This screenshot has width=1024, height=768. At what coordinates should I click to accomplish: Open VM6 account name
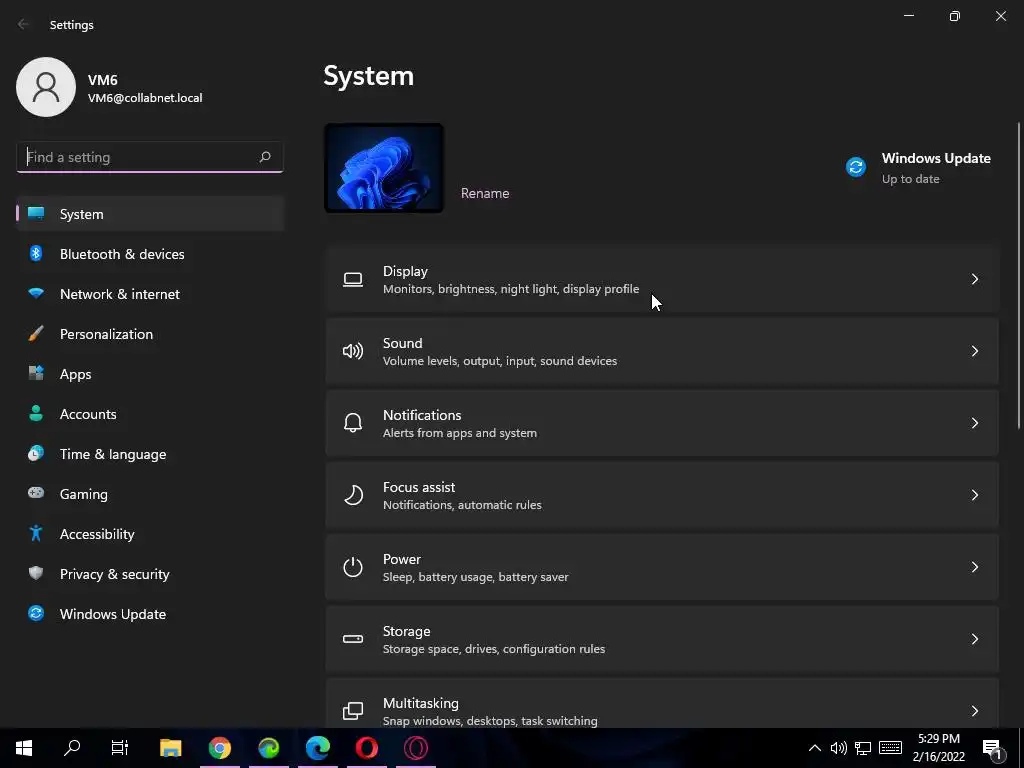(x=103, y=80)
